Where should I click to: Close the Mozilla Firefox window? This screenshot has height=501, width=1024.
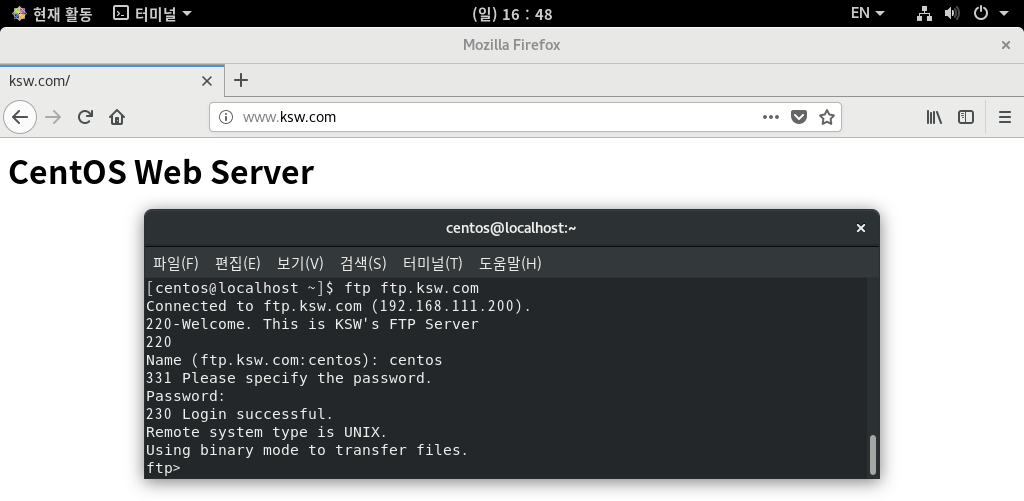1006,45
